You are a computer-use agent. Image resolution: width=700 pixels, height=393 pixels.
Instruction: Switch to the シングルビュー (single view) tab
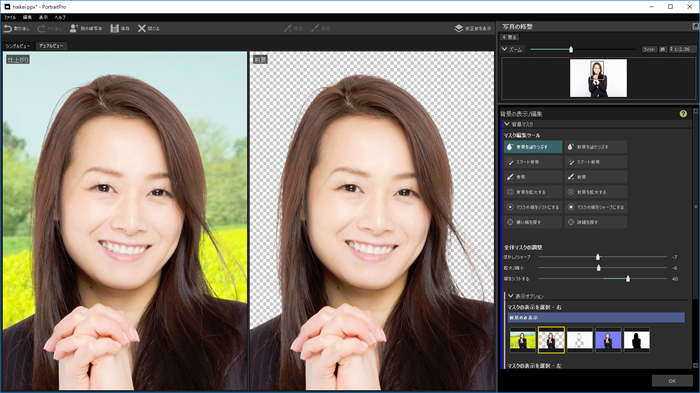[x=18, y=46]
